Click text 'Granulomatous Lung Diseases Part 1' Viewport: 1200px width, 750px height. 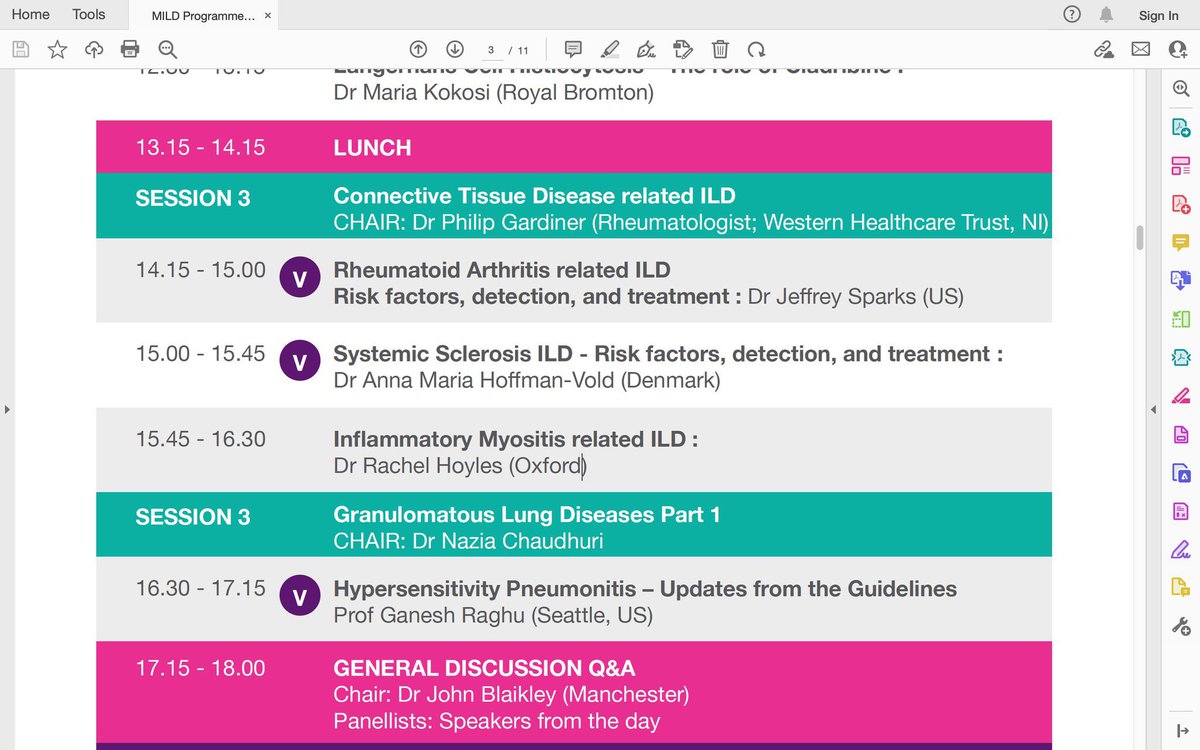[527, 515]
